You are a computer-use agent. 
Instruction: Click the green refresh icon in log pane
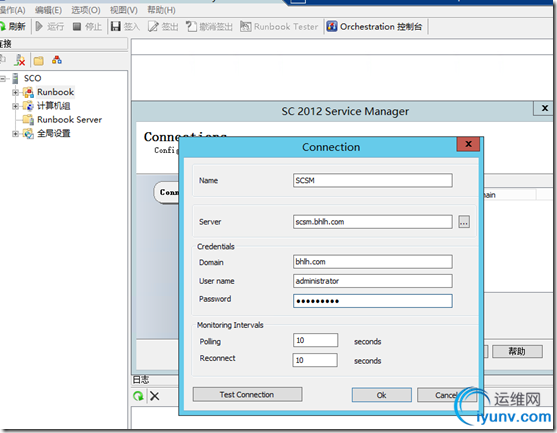point(138,396)
